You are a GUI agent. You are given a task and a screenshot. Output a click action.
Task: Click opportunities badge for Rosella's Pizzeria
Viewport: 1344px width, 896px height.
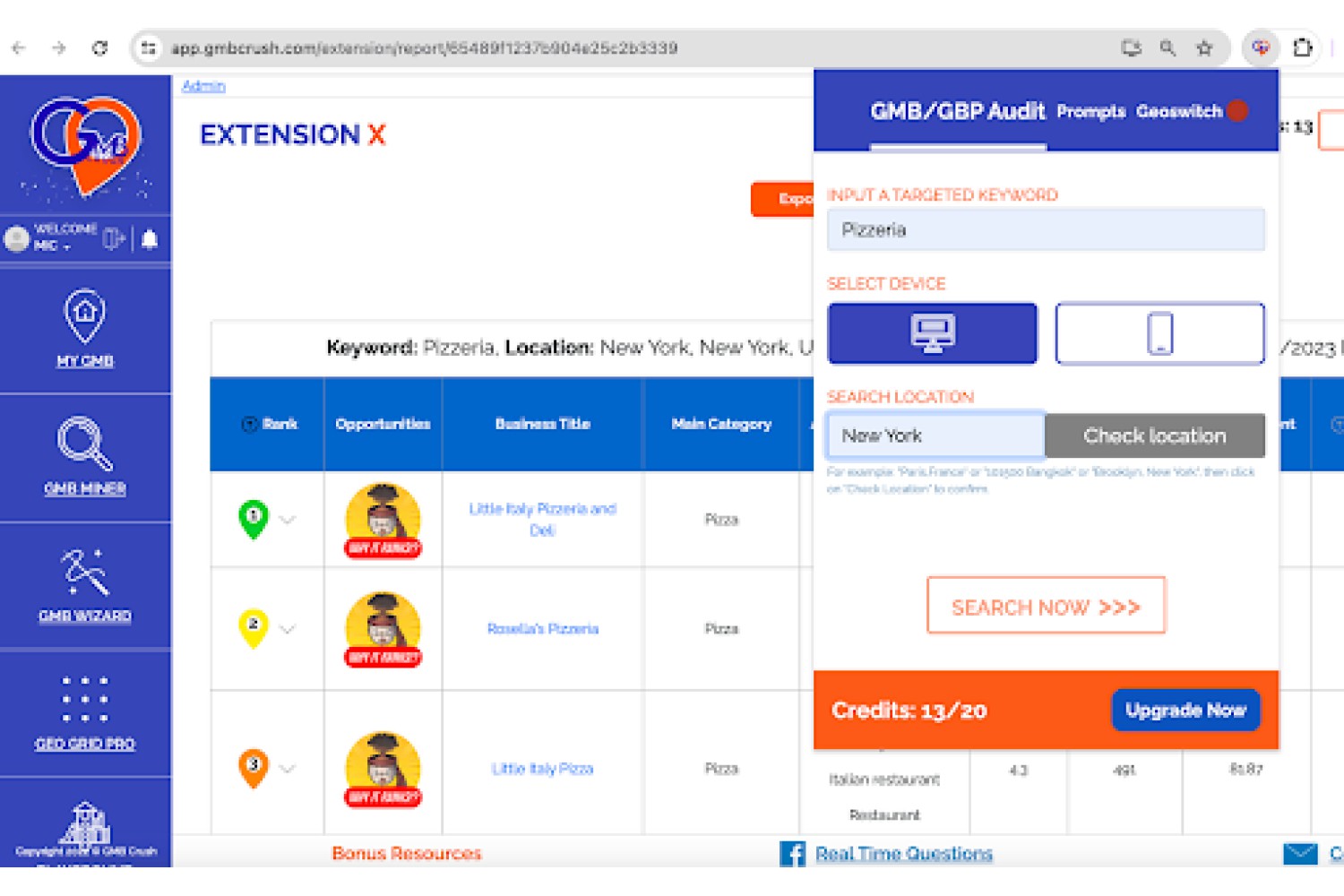[x=383, y=629]
